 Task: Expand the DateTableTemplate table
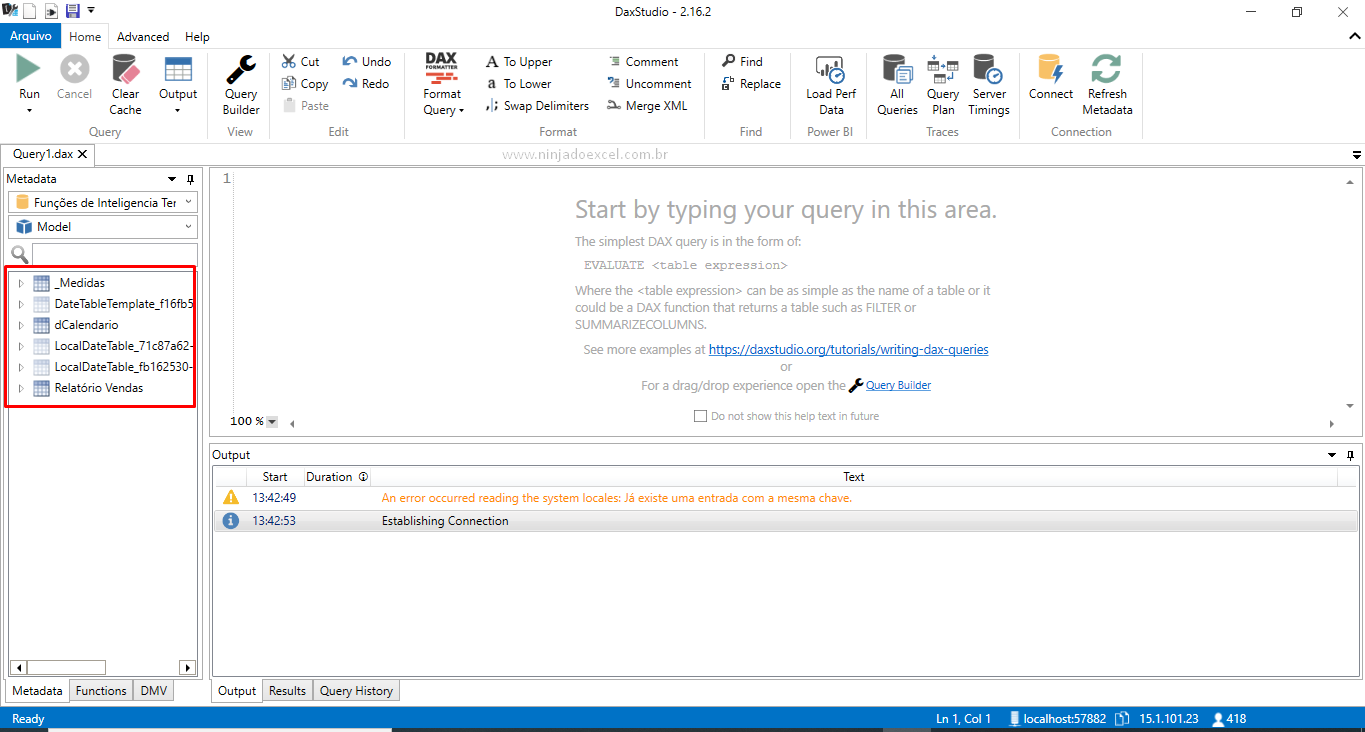tap(20, 304)
